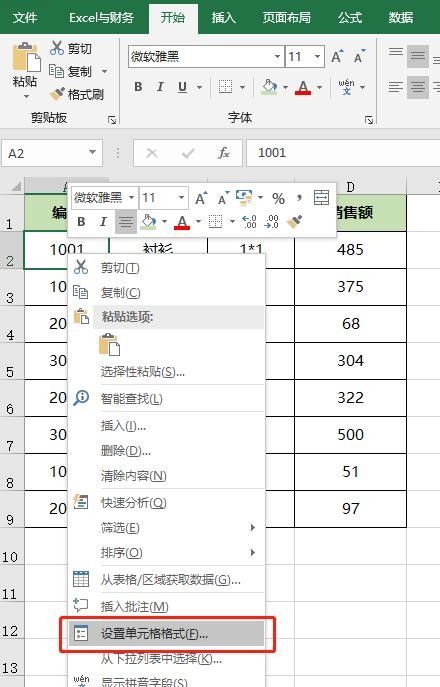
Task: Expand the ribbon Font Color dropdown arrow
Action: pyautogui.click(x=319, y=87)
